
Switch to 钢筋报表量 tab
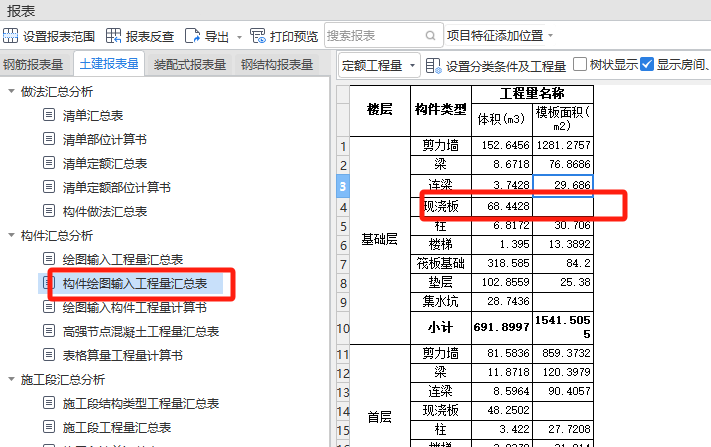pyautogui.click(x=33, y=65)
